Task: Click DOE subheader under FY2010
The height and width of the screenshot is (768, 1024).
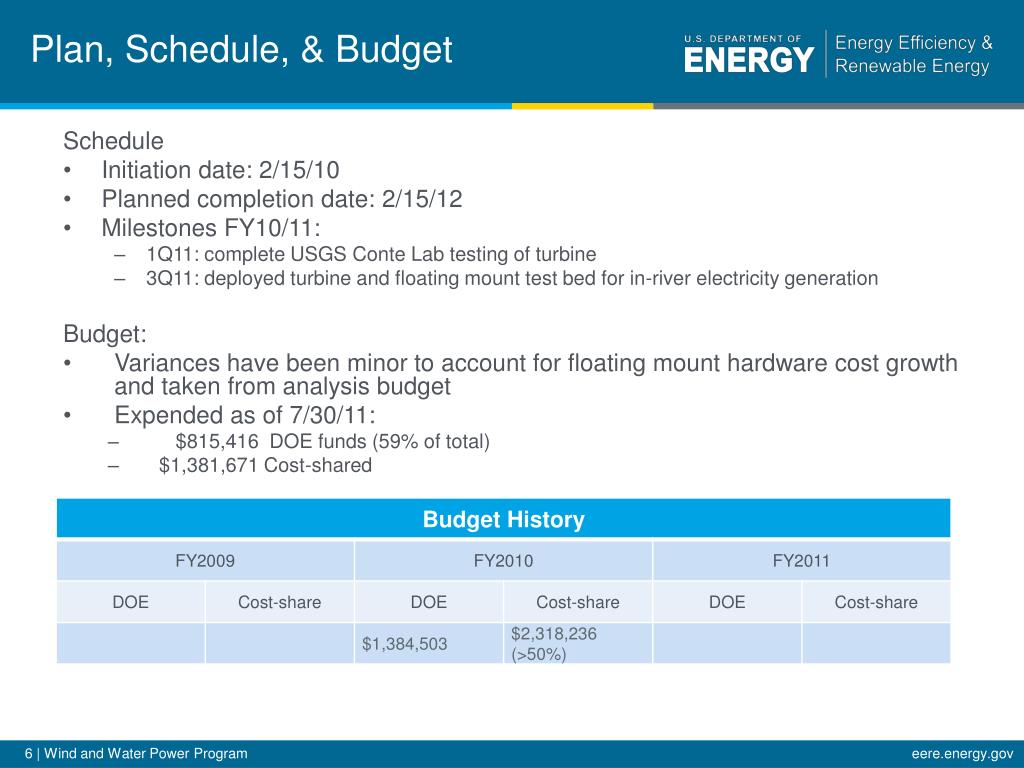Action: pos(429,602)
